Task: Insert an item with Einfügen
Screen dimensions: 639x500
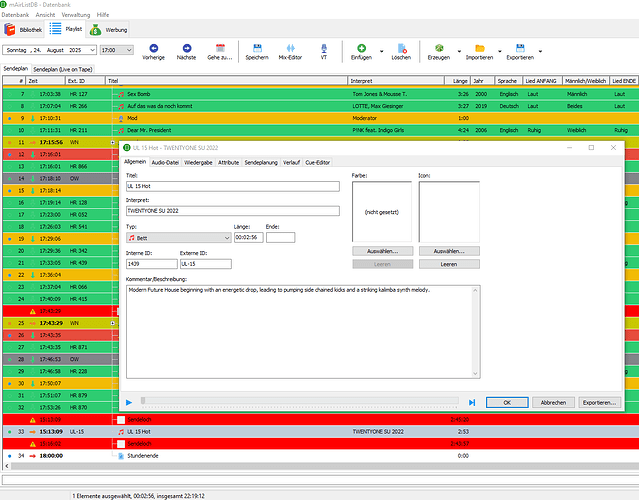Action: click(x=361, y=52)
